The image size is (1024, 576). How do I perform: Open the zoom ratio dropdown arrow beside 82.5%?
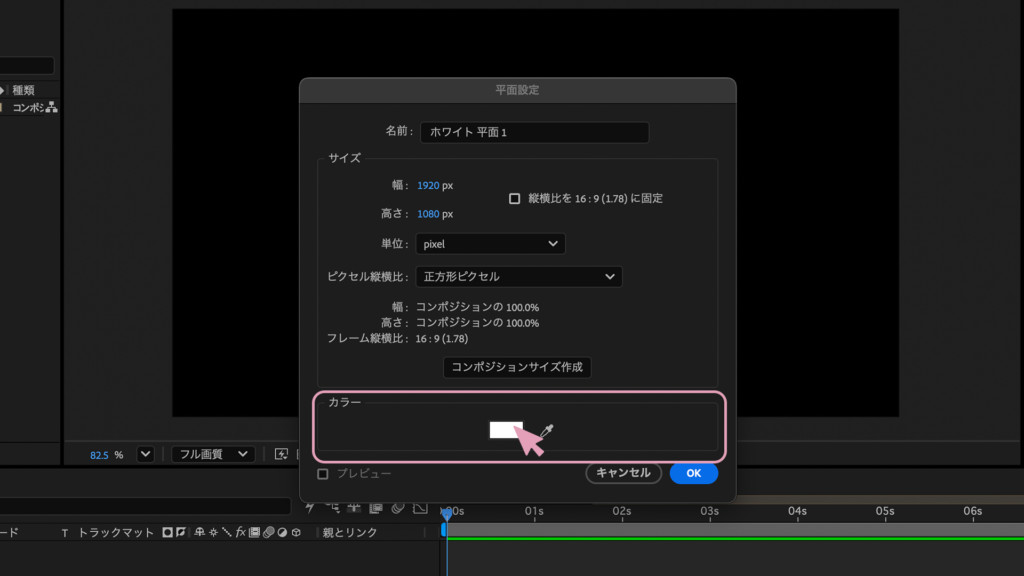(x=145, y=454)
